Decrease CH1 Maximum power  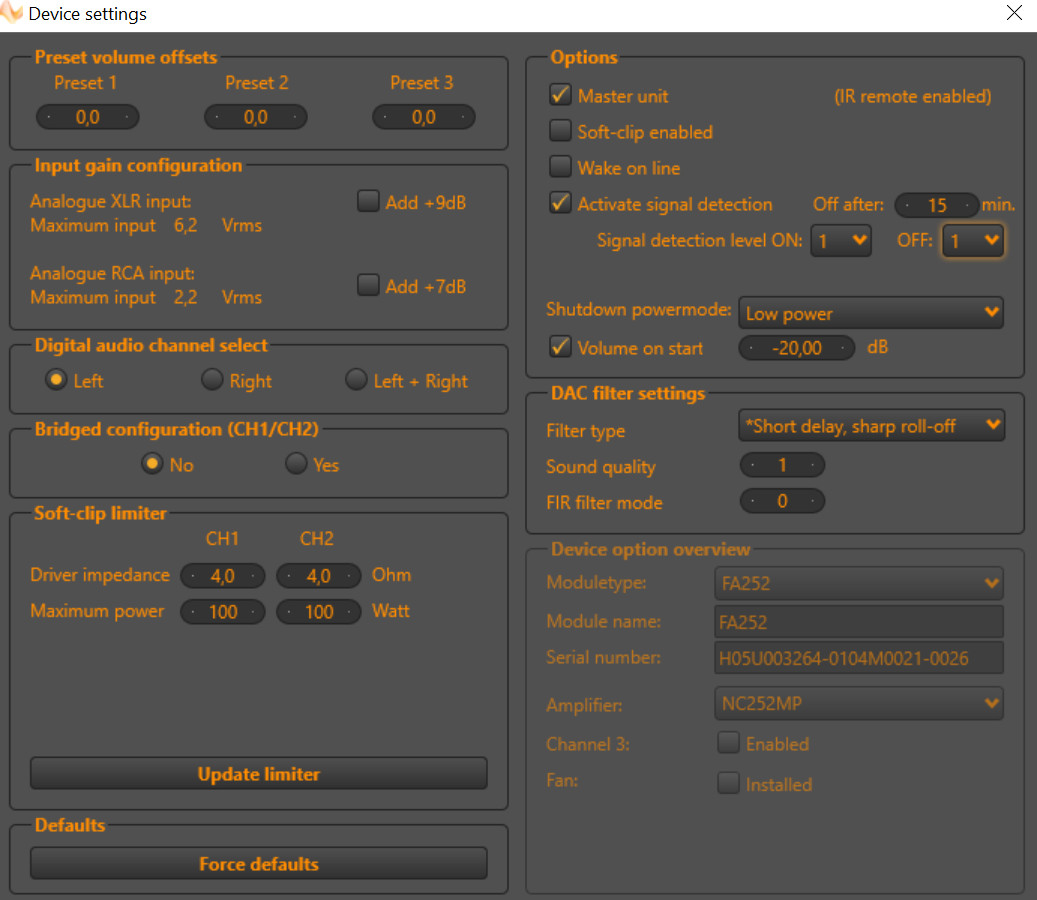coord(192,612)
